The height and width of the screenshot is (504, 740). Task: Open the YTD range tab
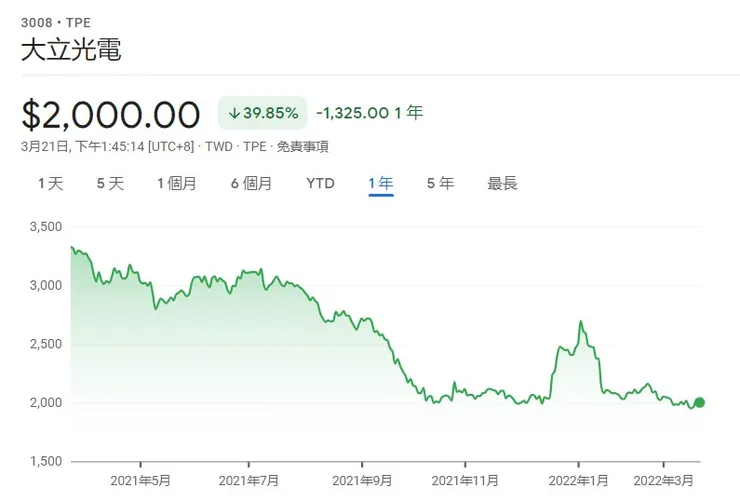click(x=320, y=183)
